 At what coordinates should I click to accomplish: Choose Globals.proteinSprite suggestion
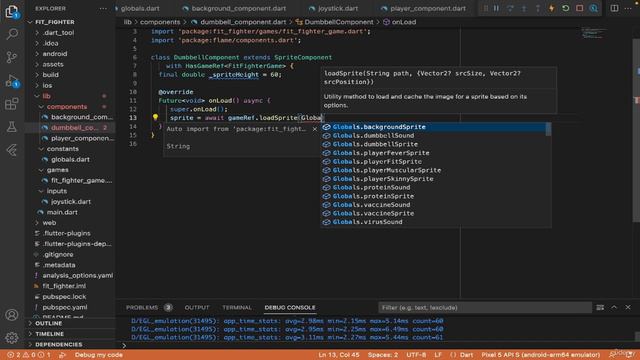[434, 196]
